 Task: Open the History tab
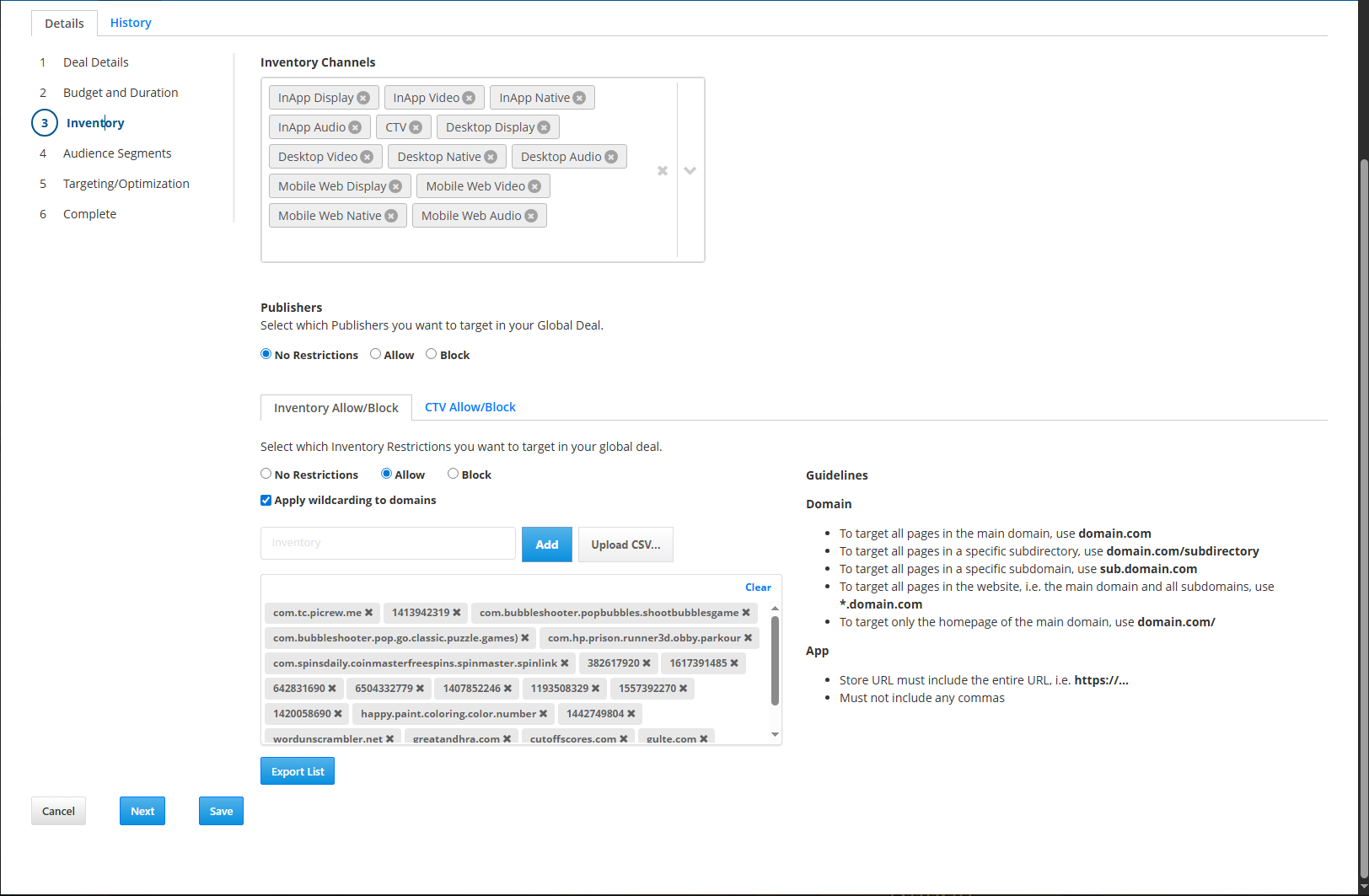coord(131,23)
